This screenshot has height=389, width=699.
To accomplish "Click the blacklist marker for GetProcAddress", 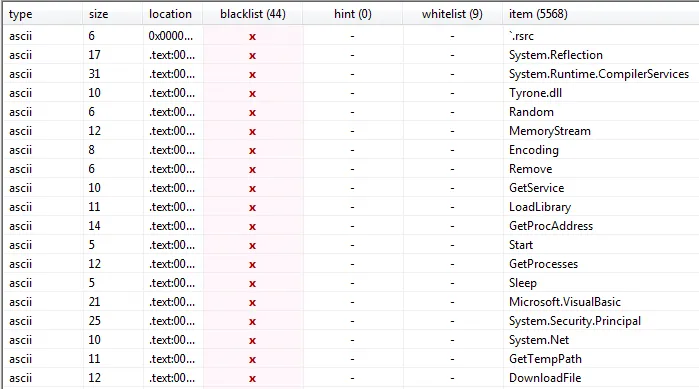I will pyautogui.click(x=252, y=227).
